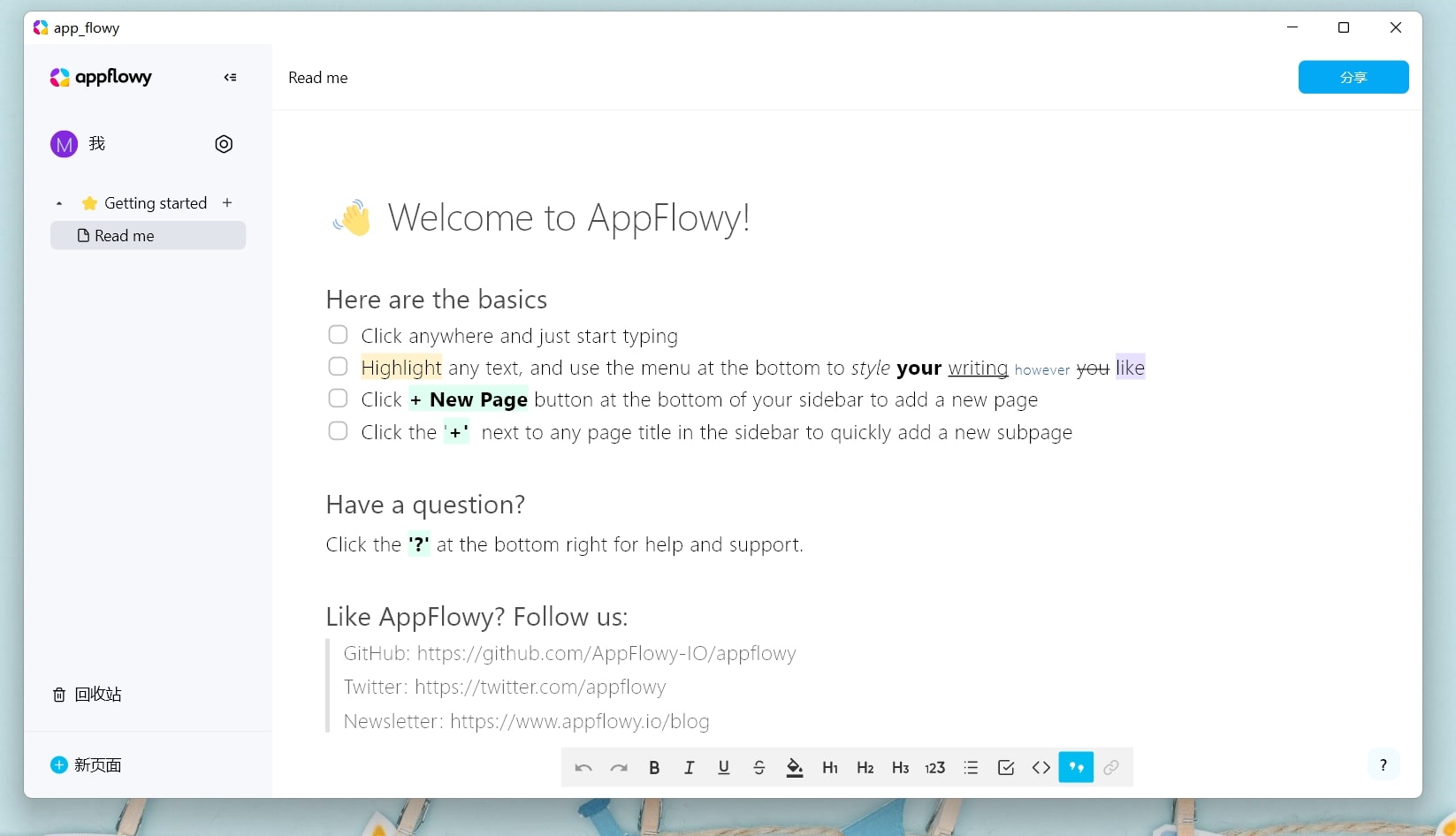Check off 'Click anywhere and just start typing'
Screen dimensions: 1456x836
point(338,334)
